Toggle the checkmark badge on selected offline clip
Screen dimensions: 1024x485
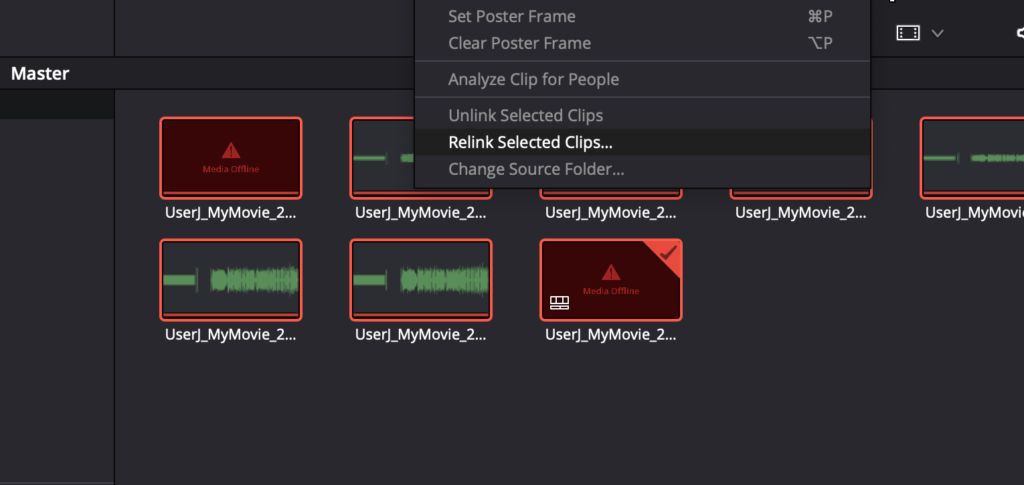coord(666,254)
